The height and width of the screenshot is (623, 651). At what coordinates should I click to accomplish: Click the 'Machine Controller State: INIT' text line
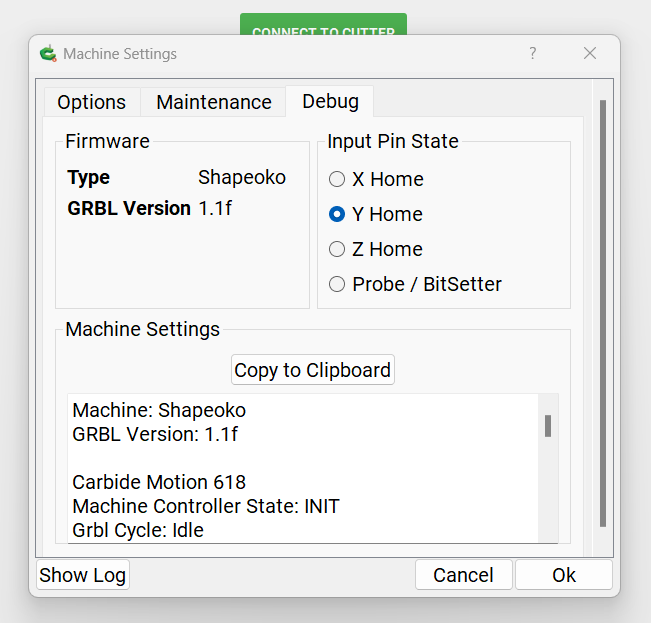pos(206,507)
